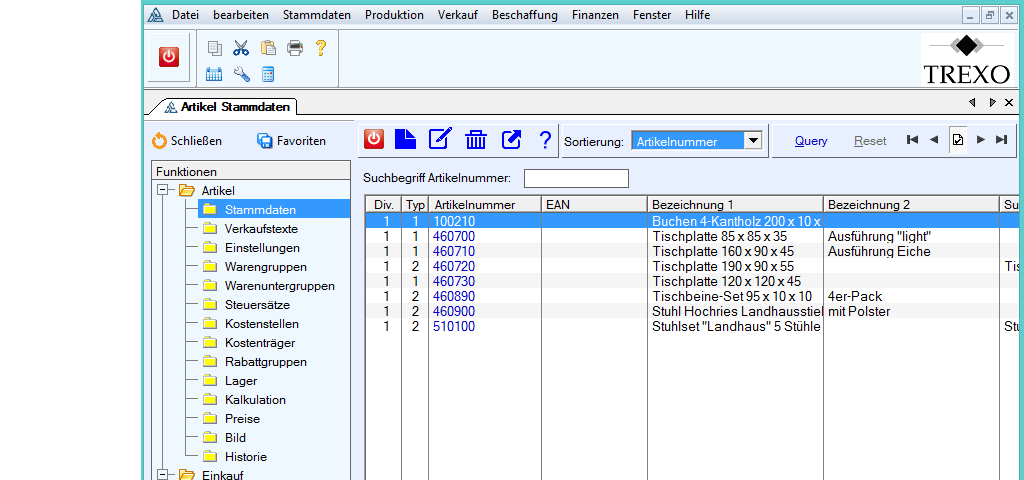Screen dimensions: 1024x480
Task: Open the Sortierung dropdown
Action: (753, 141)
